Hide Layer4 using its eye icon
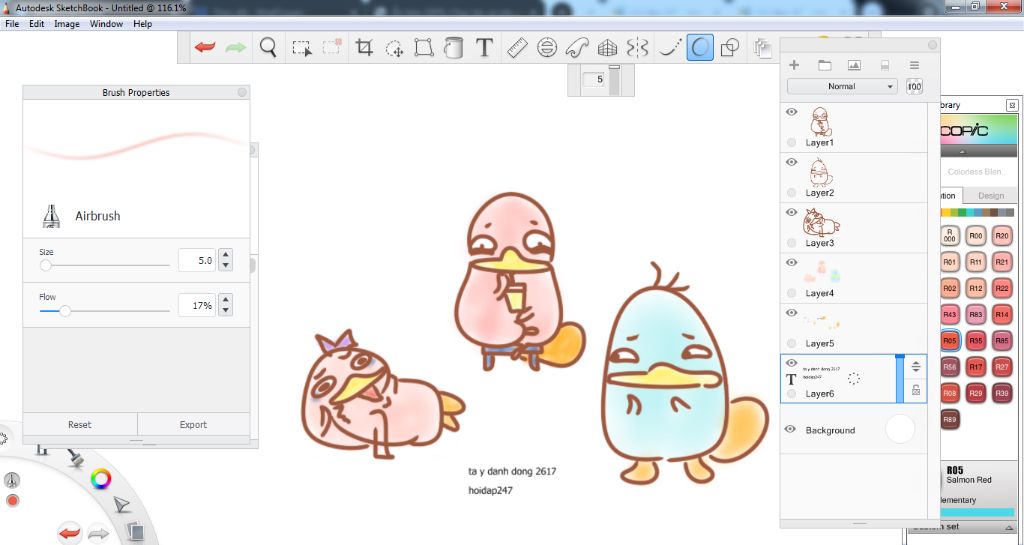 [792, 262]
